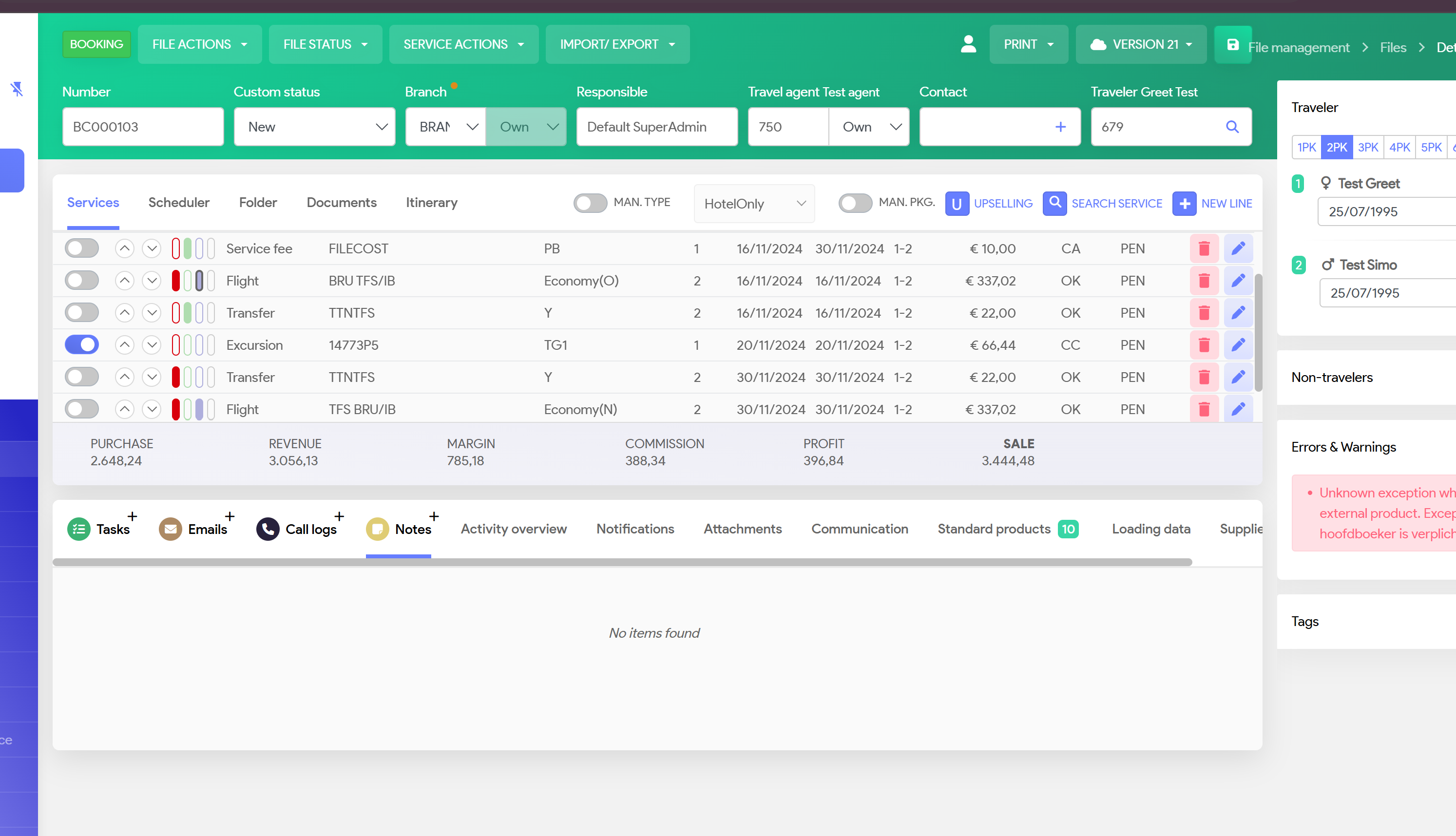
Task: Move BRU TFS/IB flight row down
Action: click(152, 281)
